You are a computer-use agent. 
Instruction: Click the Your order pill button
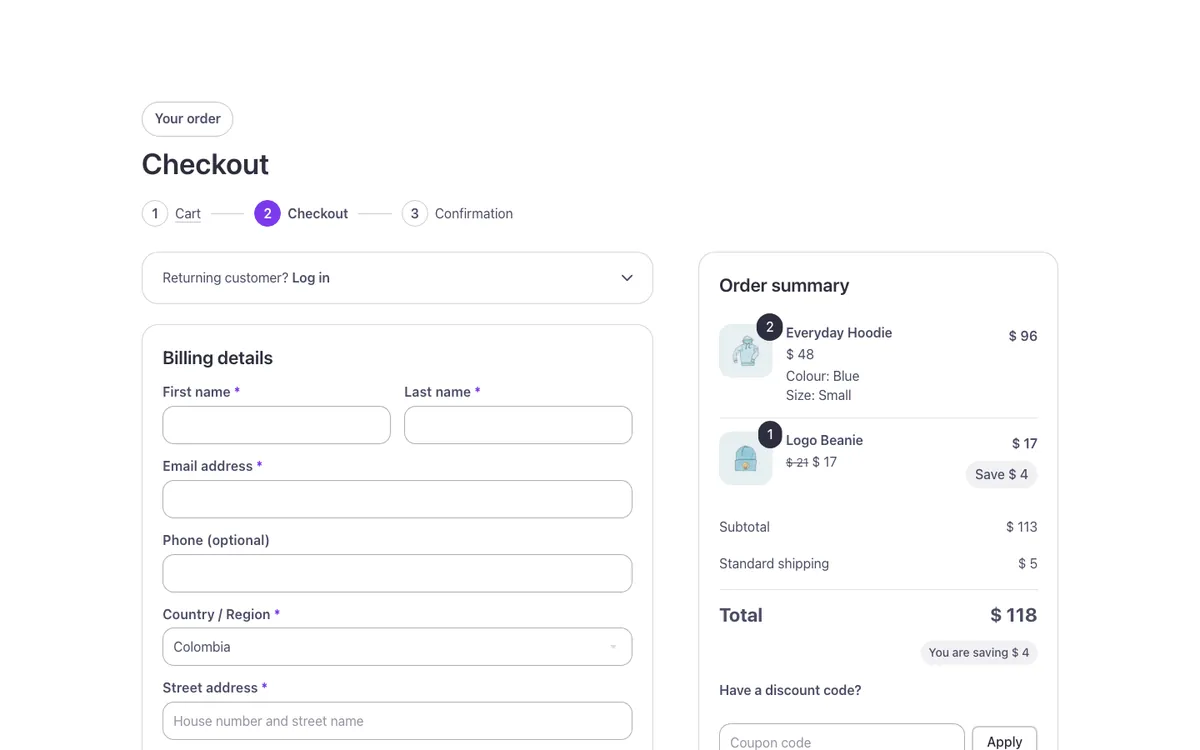tap(188, 119)
